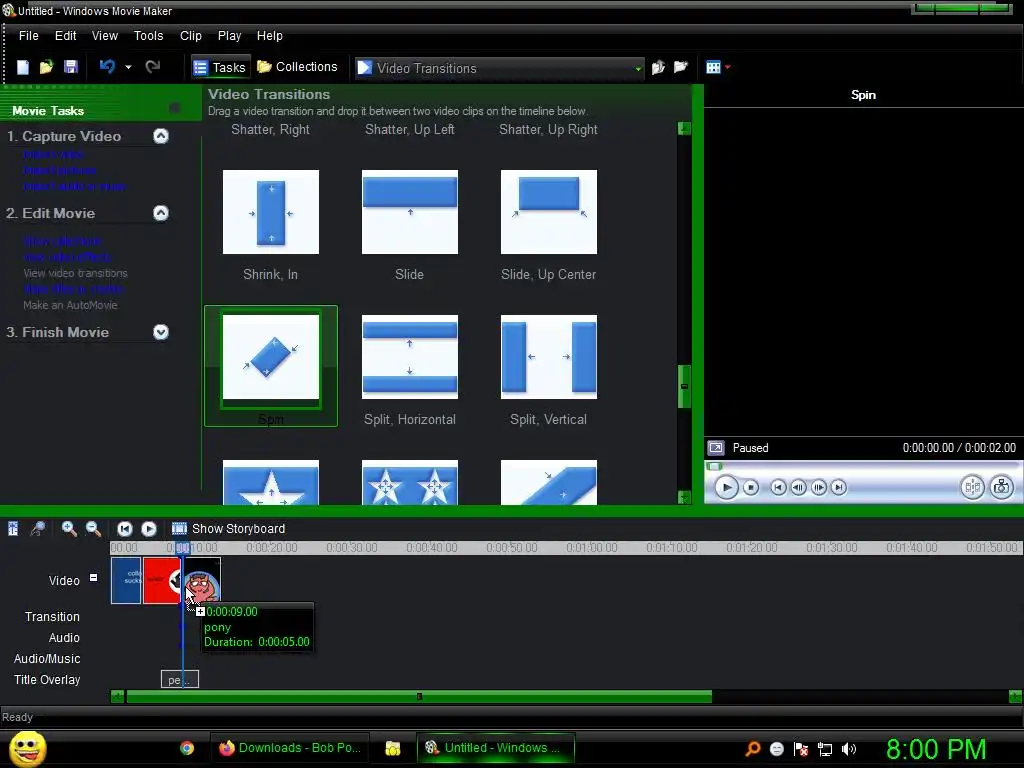Open Set Audio Levels timeline icon
Screen dimensions: 1024x768
pos(13,528)
